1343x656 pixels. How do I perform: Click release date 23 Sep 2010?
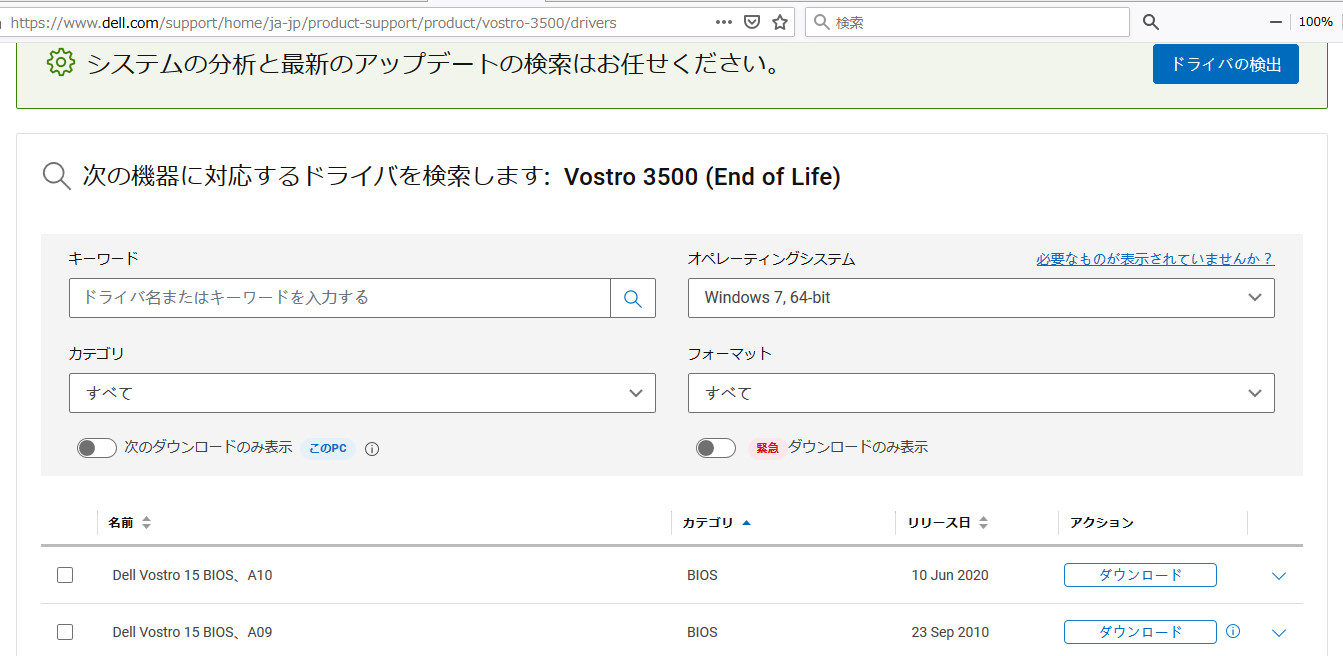pyautogui.click(x=950, y=632)
